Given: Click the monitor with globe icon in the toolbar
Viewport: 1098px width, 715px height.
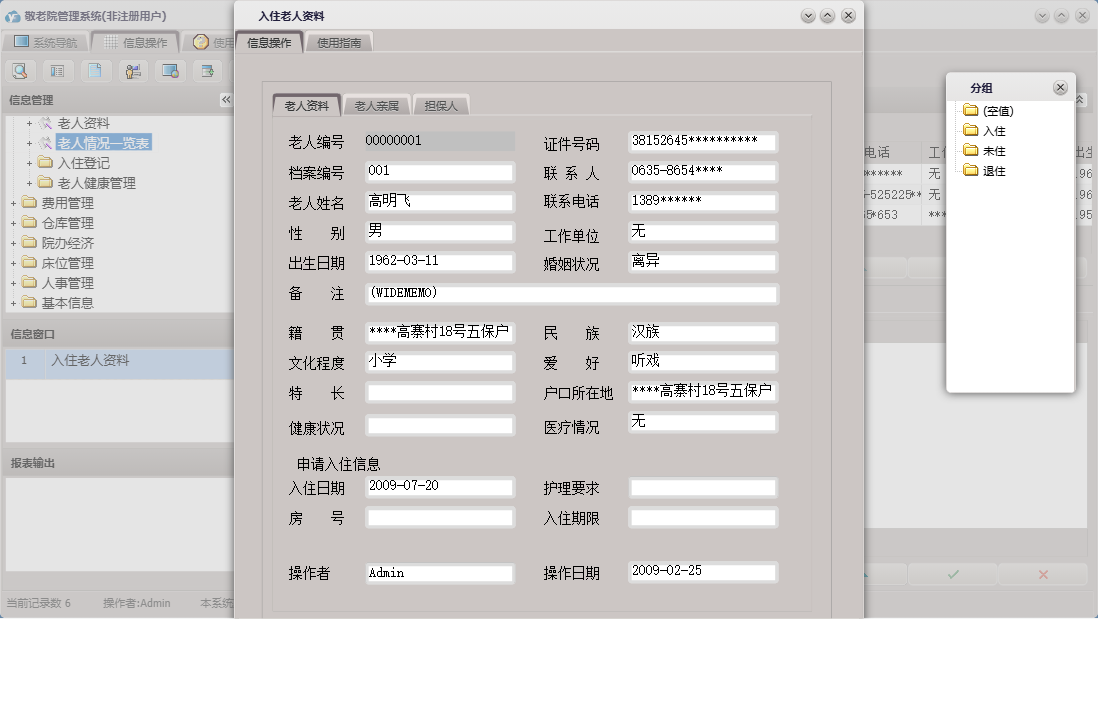Looking at the screenshot, I should [170, 71].
